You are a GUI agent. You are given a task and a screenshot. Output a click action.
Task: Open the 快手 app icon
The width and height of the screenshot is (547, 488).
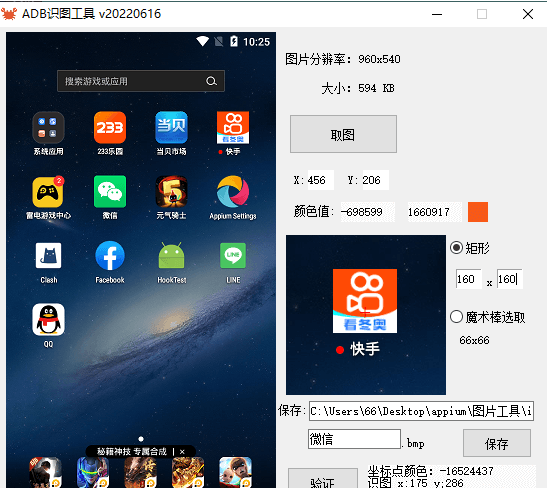pos(233,127)
